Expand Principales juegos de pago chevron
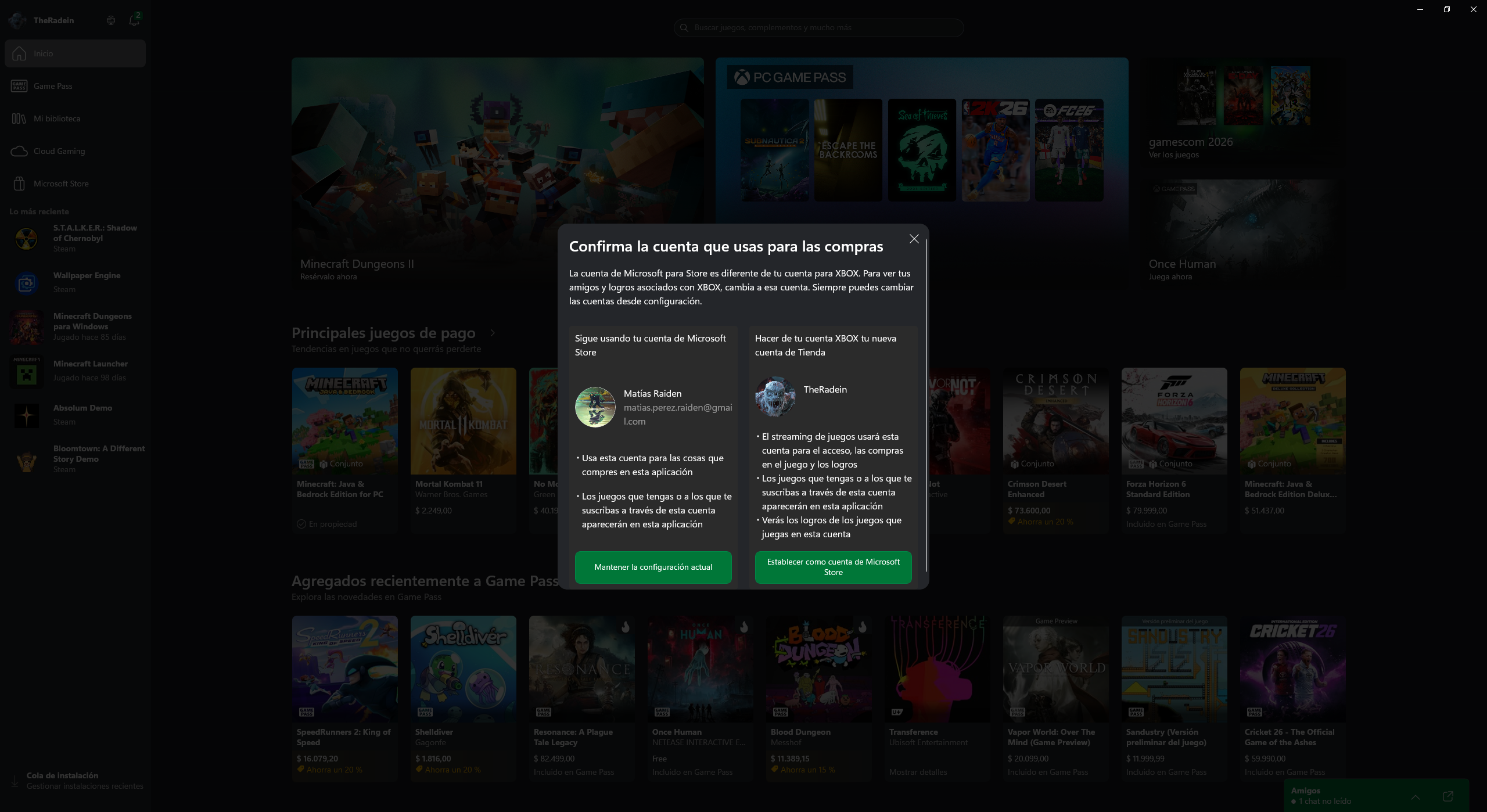 [x=493, y=333]
